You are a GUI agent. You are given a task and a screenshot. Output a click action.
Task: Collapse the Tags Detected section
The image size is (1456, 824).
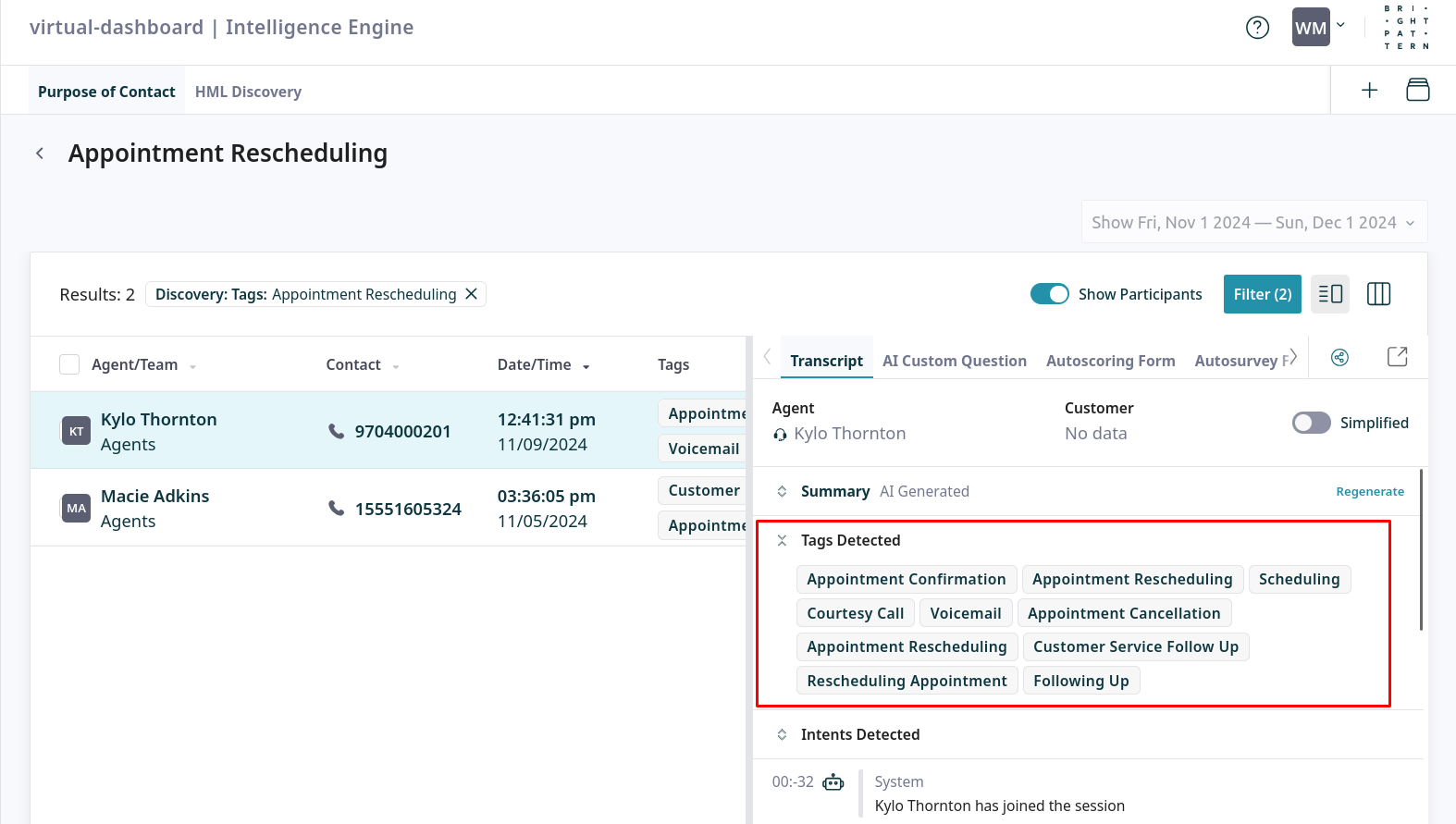coord(782,541)
